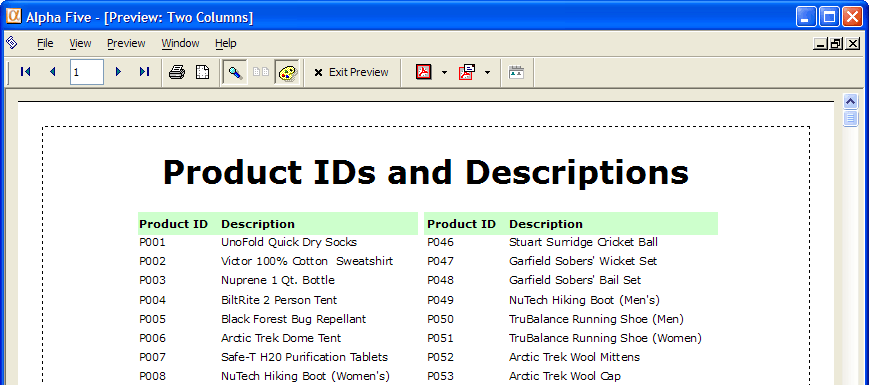Open the File menu
Viewport: 869px width, 385px height.
[x=45, y=43]
